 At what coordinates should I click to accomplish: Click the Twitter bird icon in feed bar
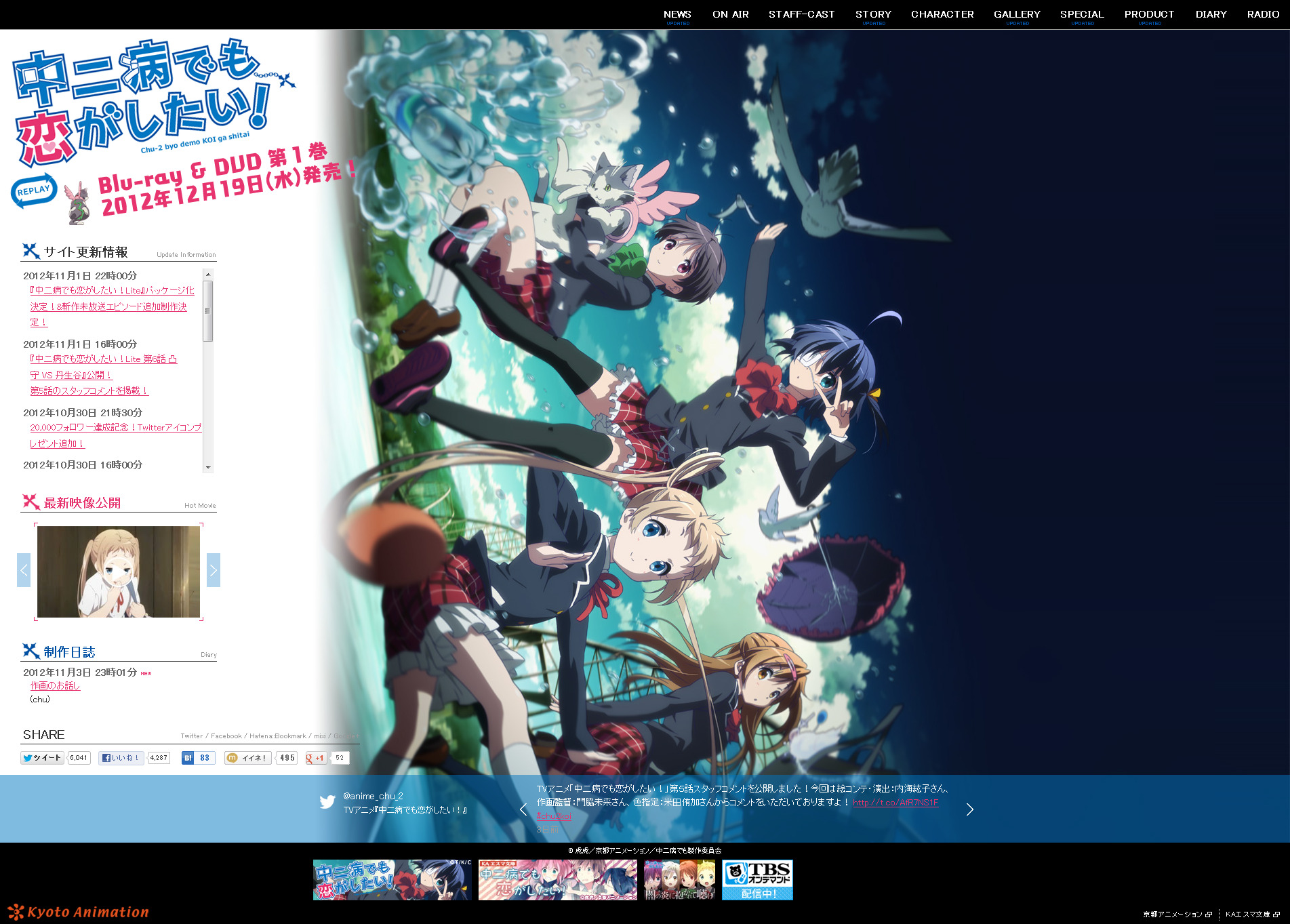pyautogui.click(x=327, y=803)
